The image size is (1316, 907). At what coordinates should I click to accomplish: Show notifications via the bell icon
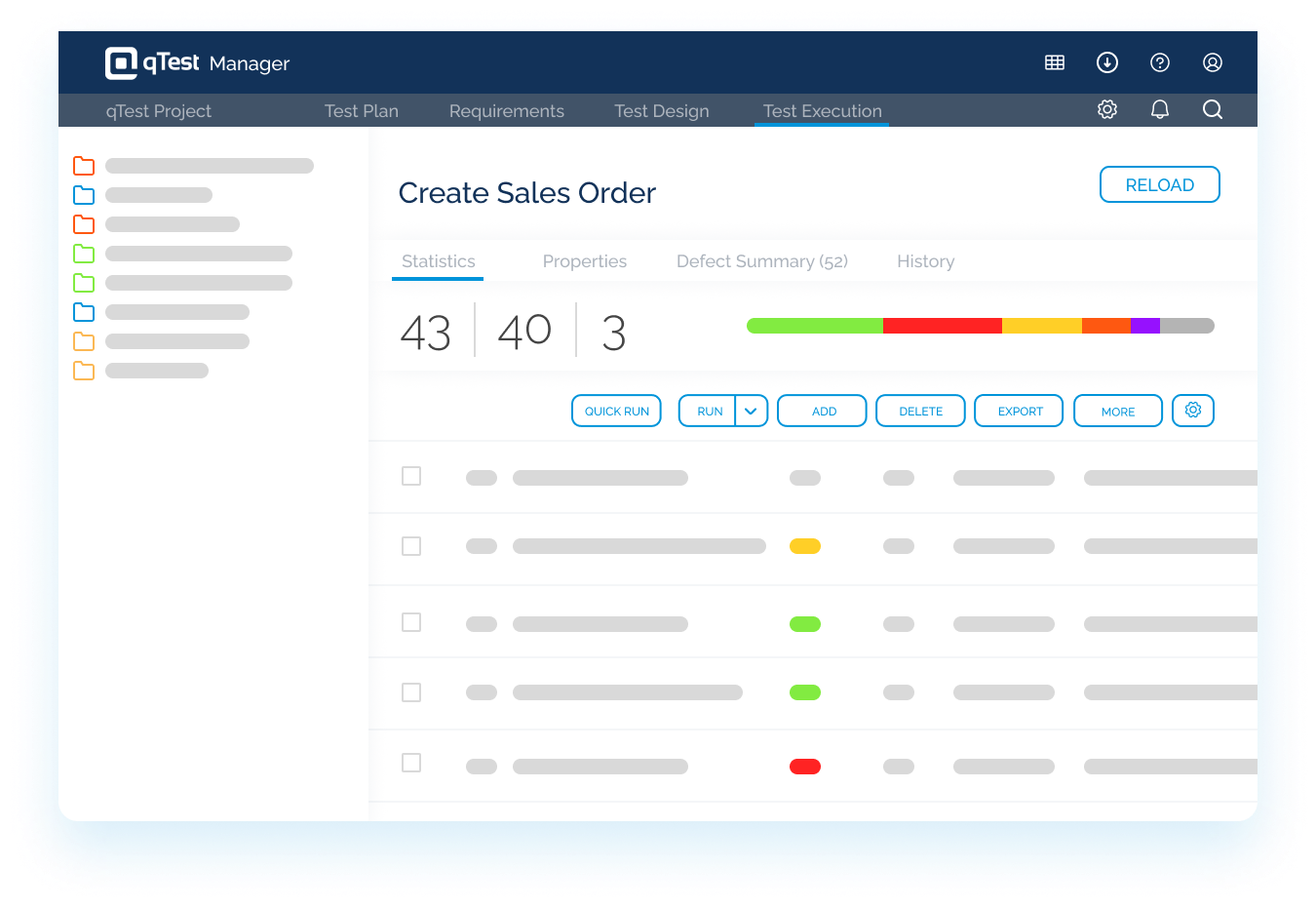[x=1159, y=109]
